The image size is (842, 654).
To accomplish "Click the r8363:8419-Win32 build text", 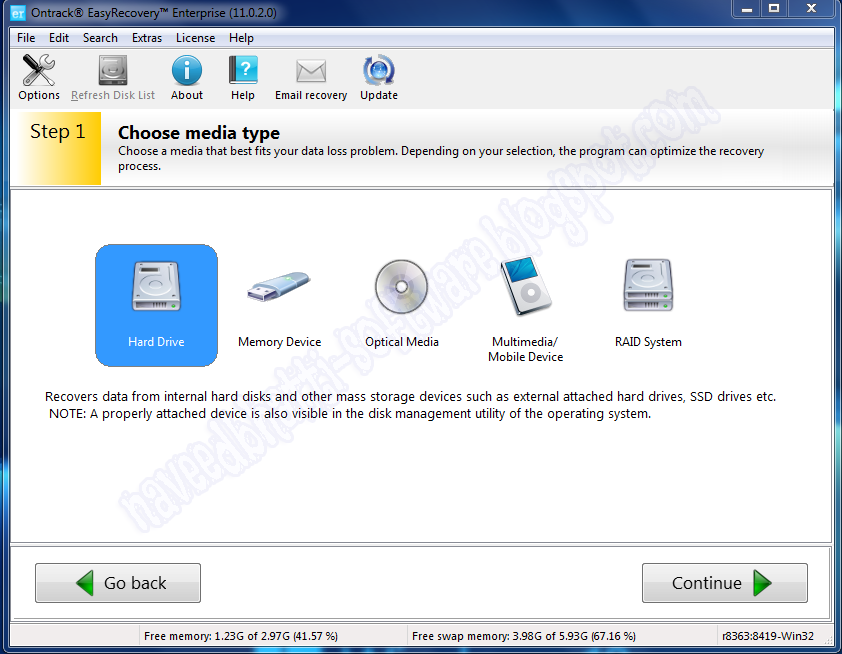I will coord(768,636).
